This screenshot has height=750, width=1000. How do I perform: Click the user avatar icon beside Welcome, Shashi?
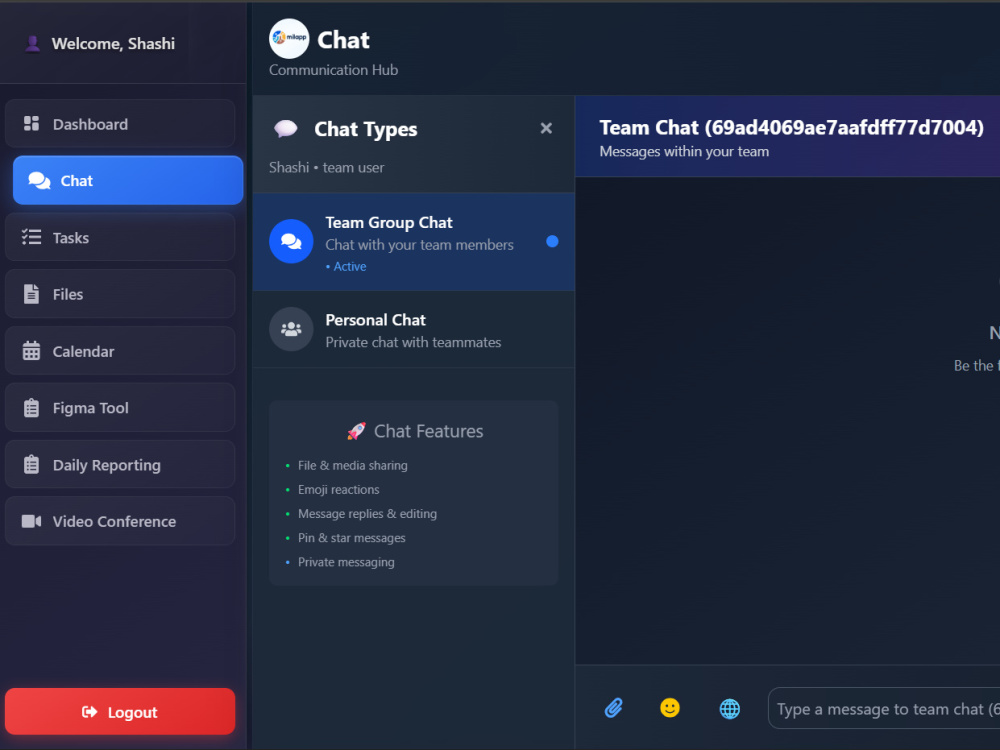pyautogui.click(x=32, y=43)
